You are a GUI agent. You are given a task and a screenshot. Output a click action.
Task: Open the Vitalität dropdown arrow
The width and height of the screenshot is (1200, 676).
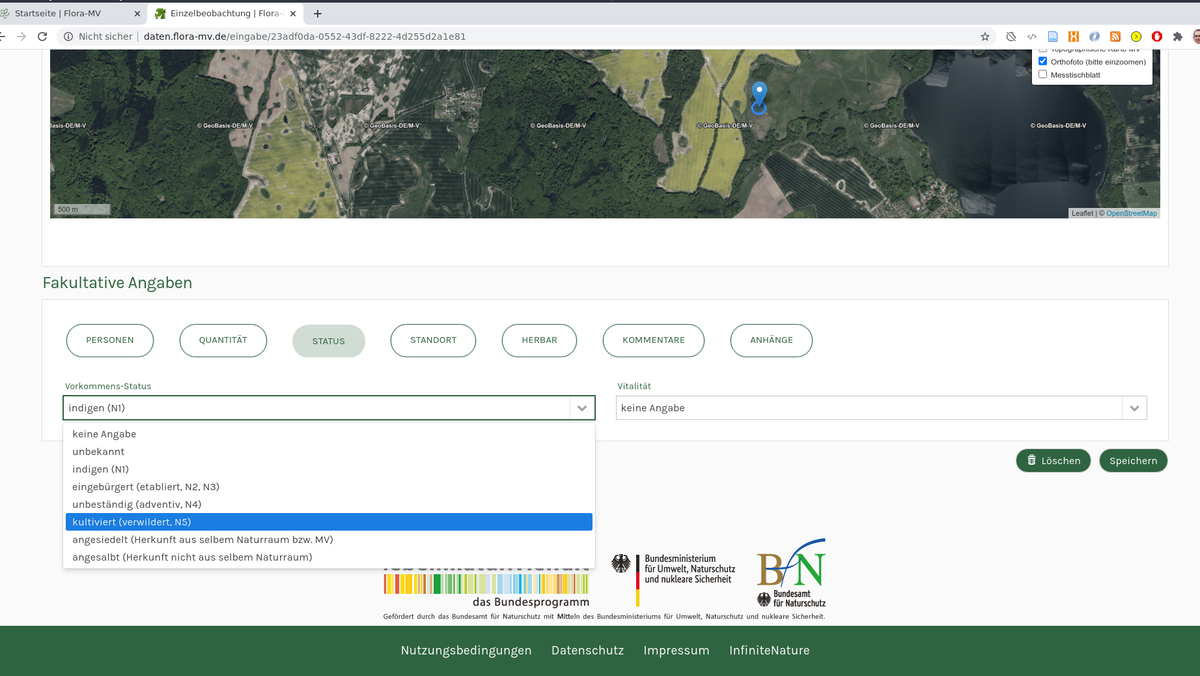click(x=1134, y=408)
